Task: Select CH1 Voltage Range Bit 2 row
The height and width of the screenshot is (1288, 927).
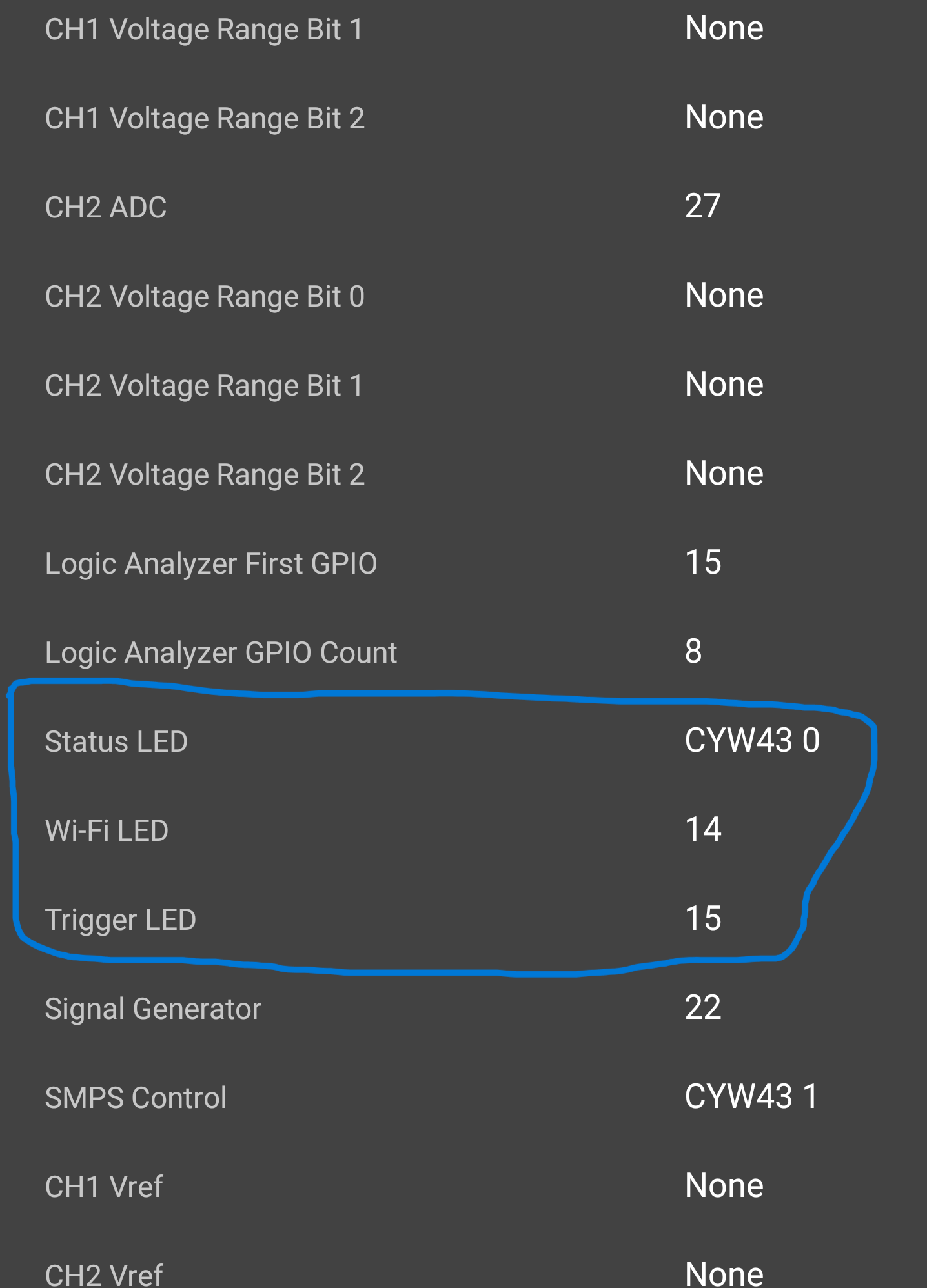Action: (x=463, y=118)
